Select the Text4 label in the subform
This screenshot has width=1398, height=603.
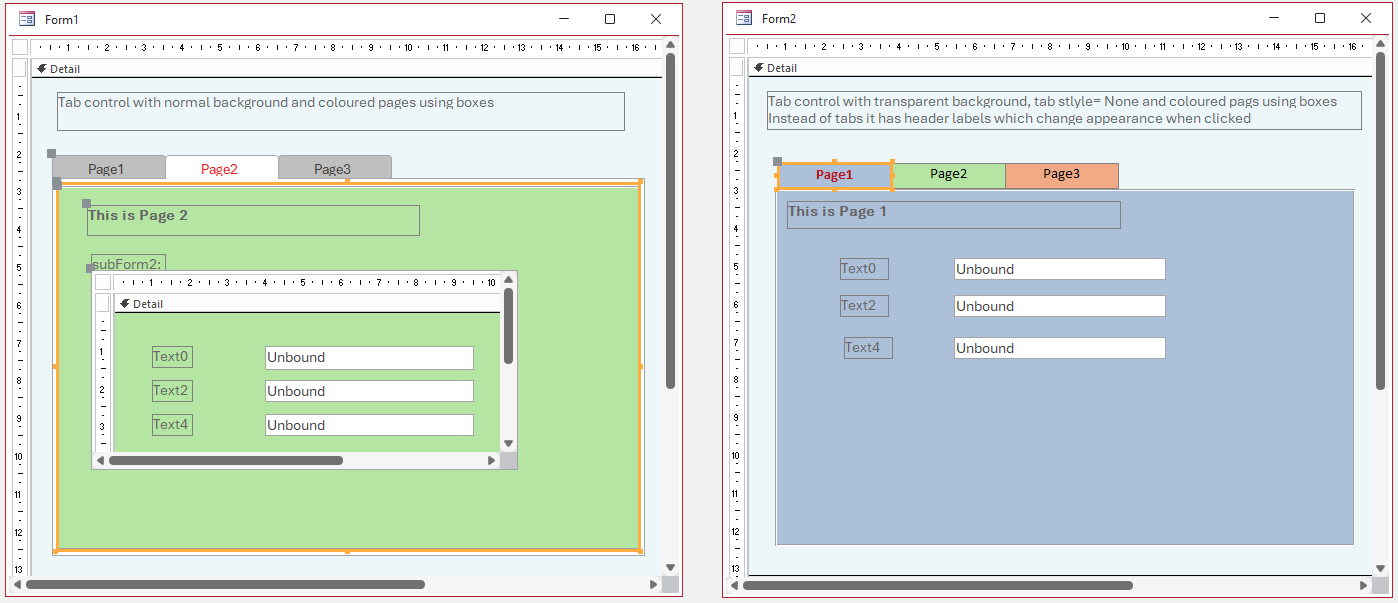(x=172, y=425)
